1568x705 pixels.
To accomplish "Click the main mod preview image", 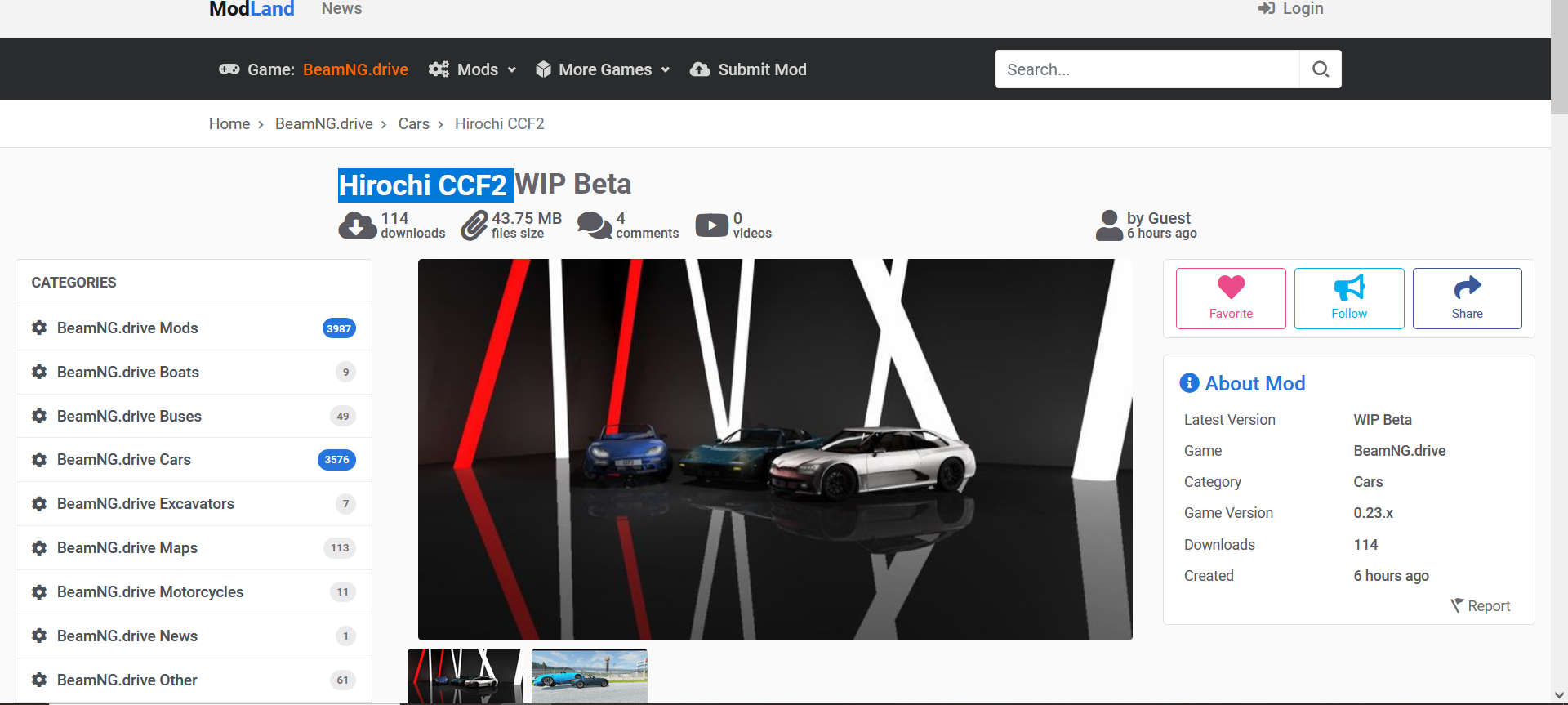I will pos(775,449).
